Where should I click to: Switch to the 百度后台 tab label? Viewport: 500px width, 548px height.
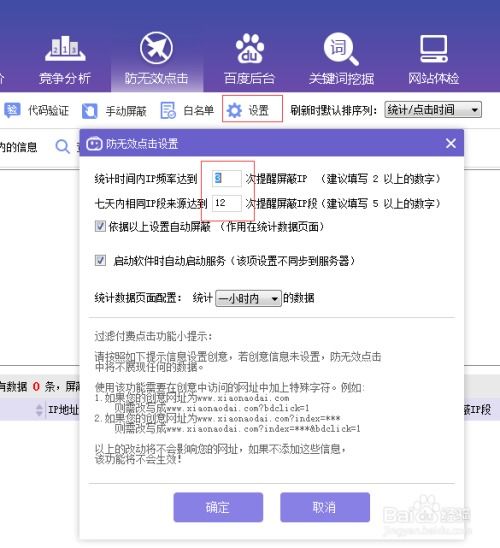click(249, 78)
